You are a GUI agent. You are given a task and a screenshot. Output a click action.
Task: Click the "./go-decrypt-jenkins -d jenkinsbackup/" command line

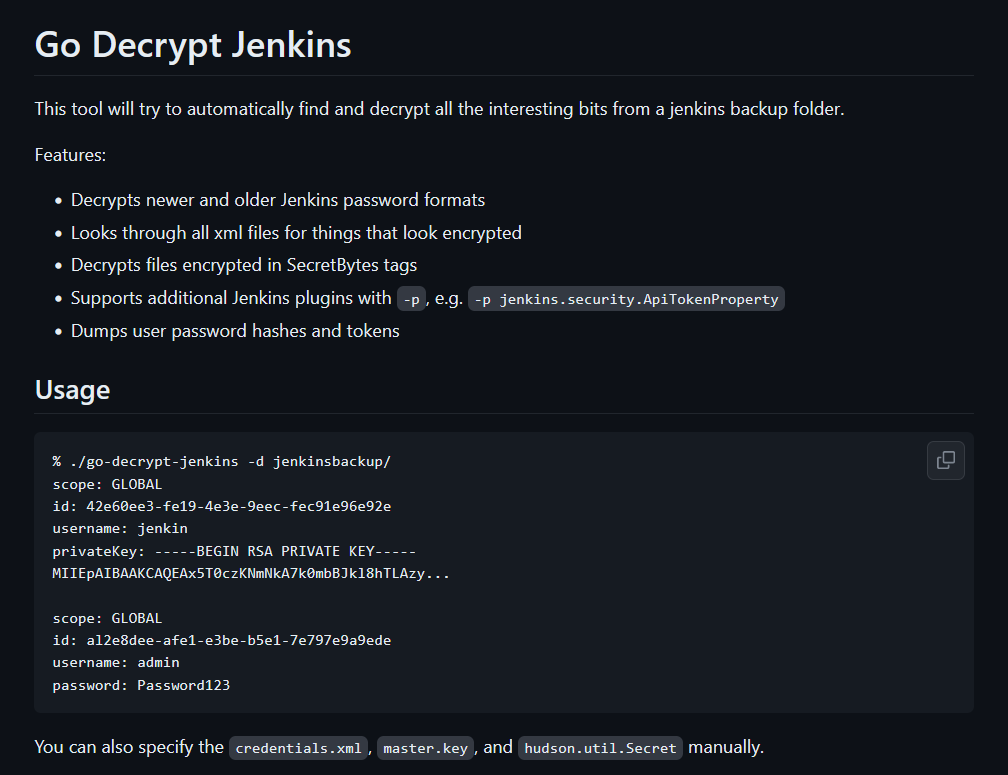tap(222, 461)
